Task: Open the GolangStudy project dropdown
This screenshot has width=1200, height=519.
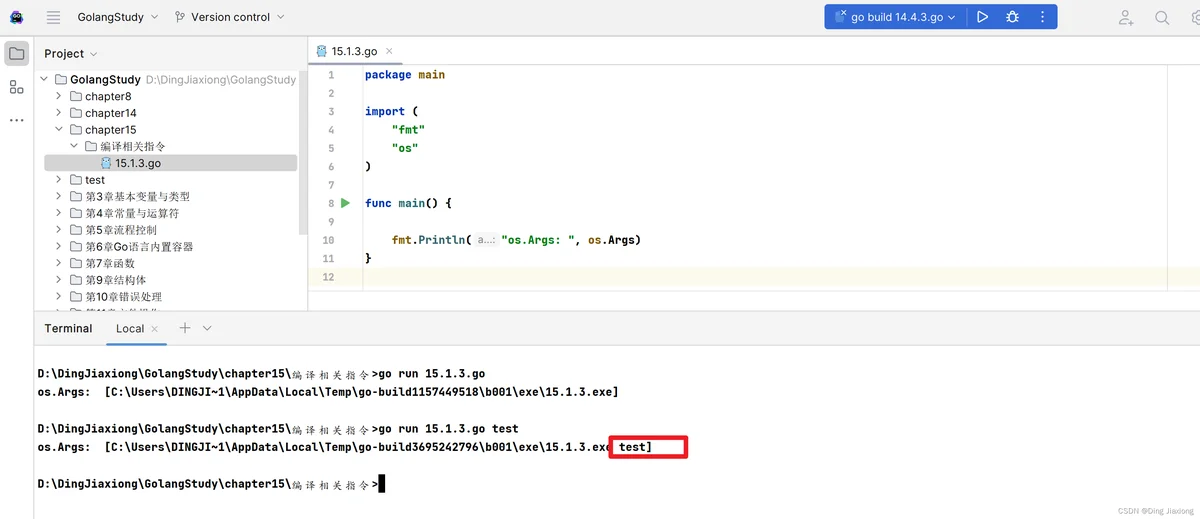Action: [x=118, y=17]
